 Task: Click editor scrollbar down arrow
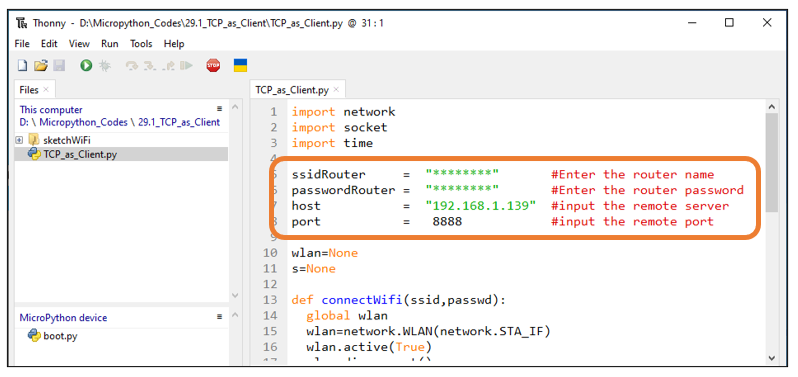click(772, 358)
